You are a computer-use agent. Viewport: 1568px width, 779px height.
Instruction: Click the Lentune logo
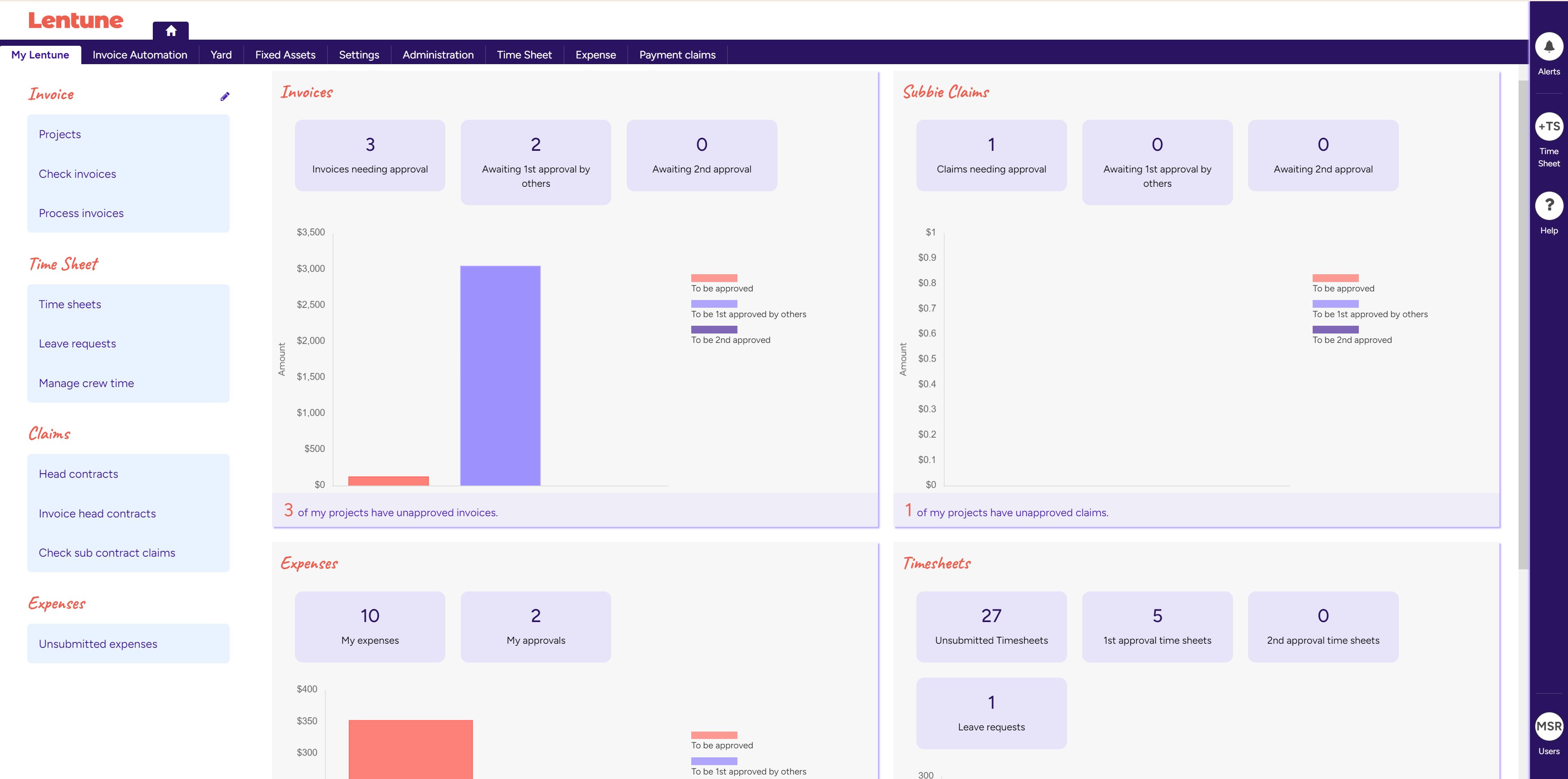pyautogui.click(x=76, y=20)
